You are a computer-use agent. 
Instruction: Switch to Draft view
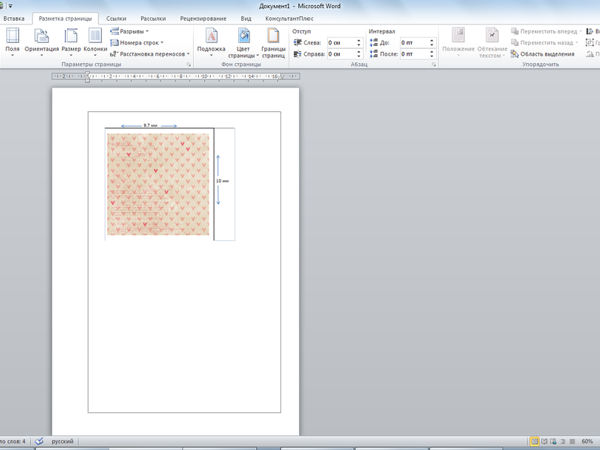coord(572,441)
